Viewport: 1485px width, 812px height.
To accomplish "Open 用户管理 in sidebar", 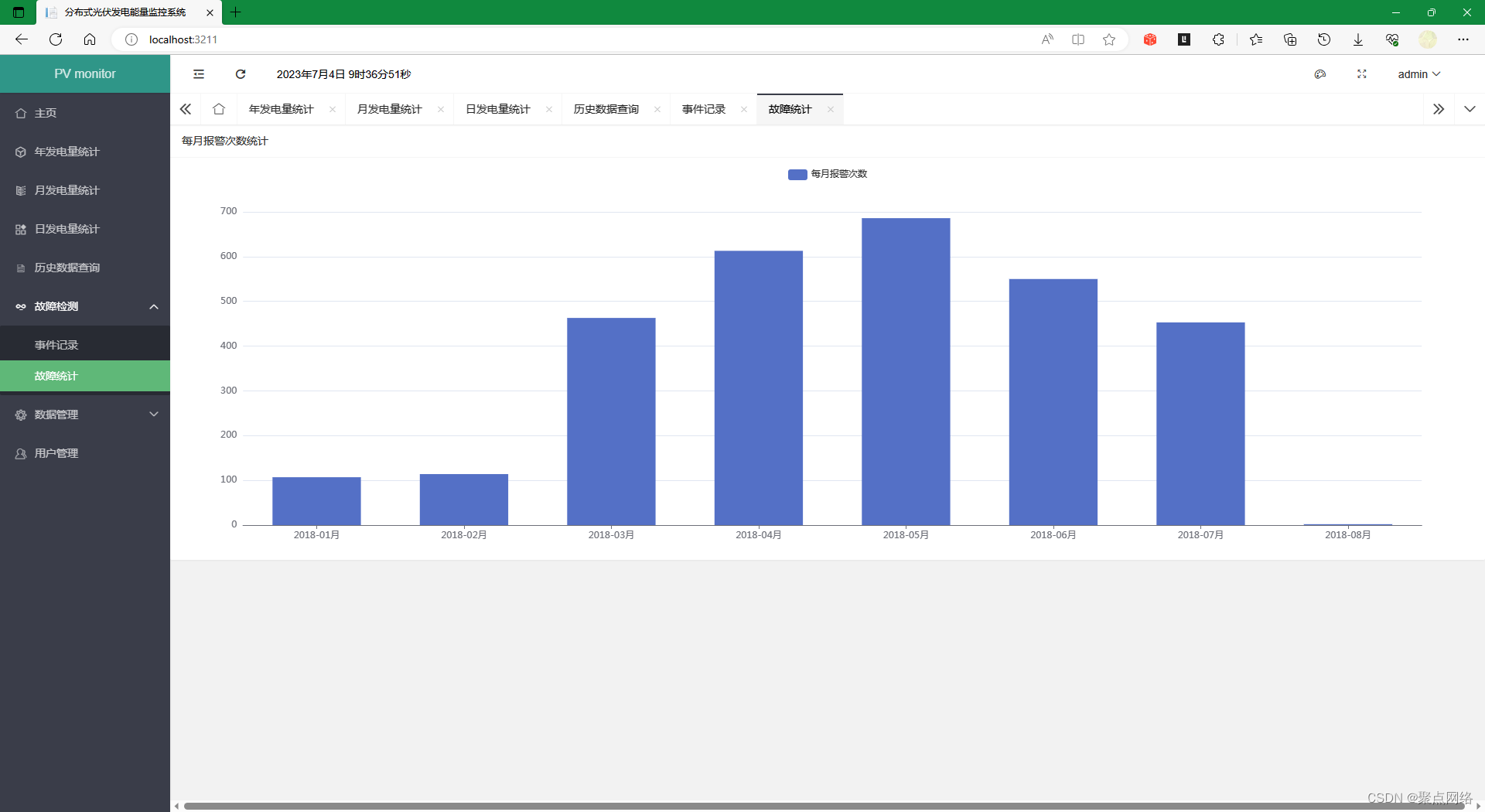I will (x=85, y=453).
